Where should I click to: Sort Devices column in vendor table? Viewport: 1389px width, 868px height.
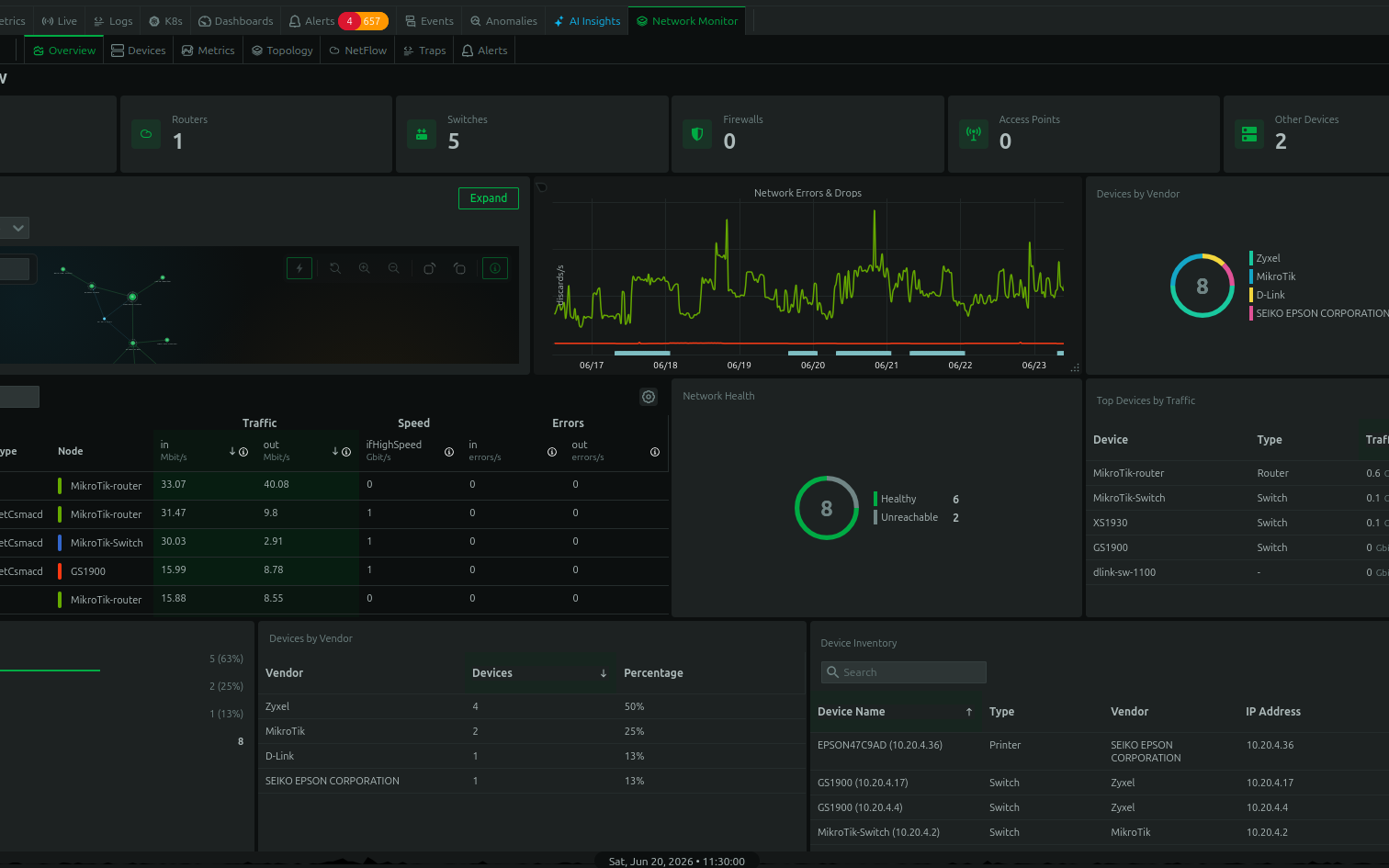(604, 673)
